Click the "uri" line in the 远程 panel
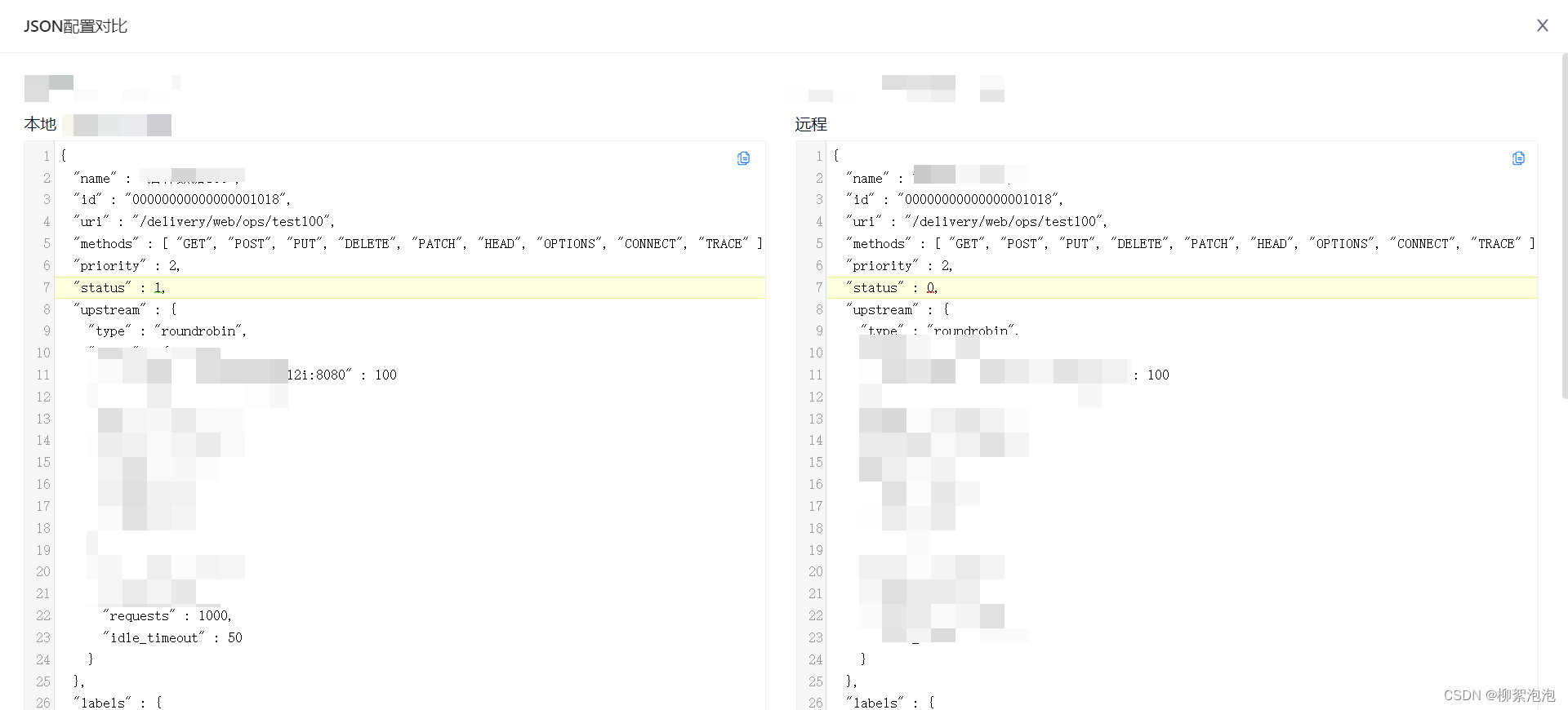1568x710 pixels. click(976, 221)
